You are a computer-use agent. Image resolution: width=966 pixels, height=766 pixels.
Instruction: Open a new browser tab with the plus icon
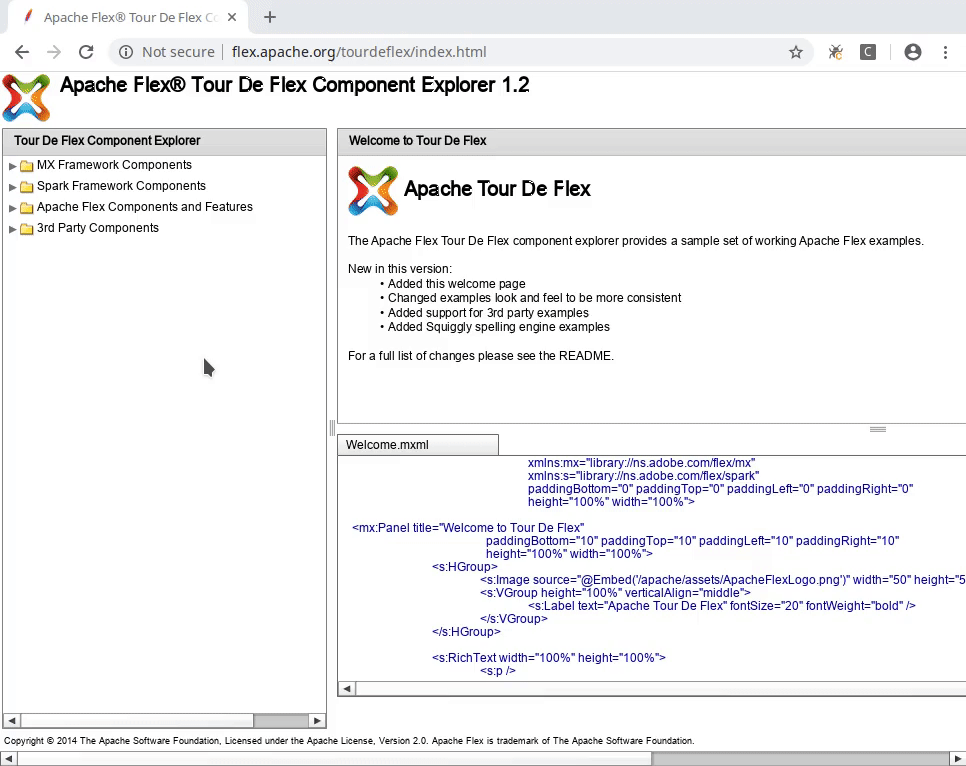(270, 17)
